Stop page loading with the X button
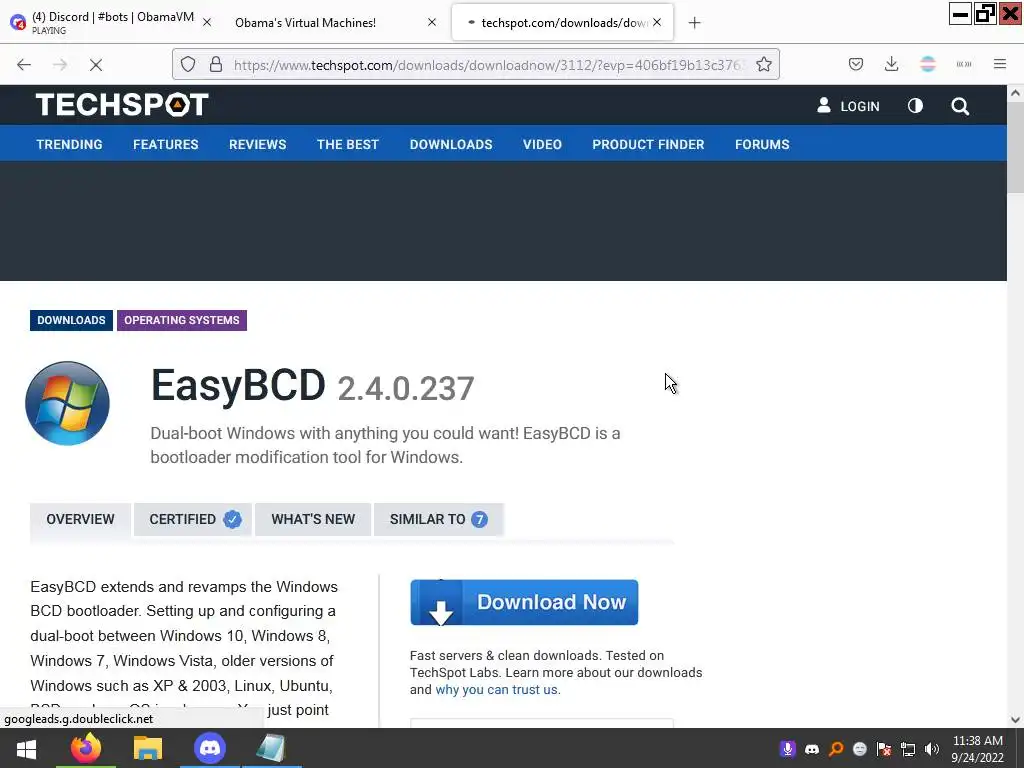The height and width of the screenshot is (768, 1024). point(96,65)
